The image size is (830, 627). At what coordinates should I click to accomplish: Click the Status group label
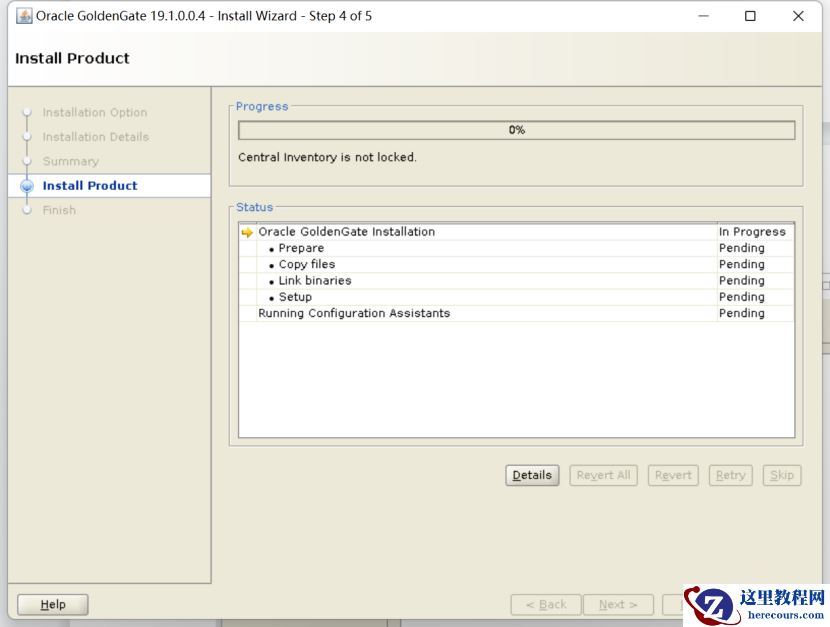point(255,207)
